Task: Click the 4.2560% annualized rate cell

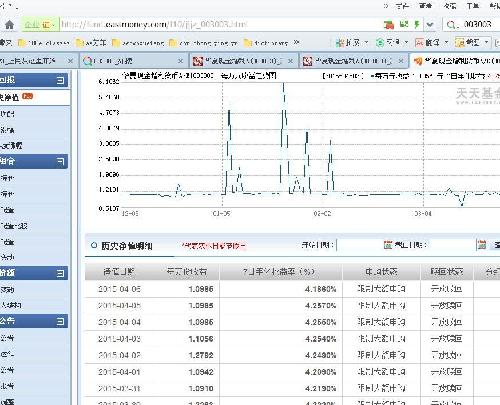Action: [320, 322]
